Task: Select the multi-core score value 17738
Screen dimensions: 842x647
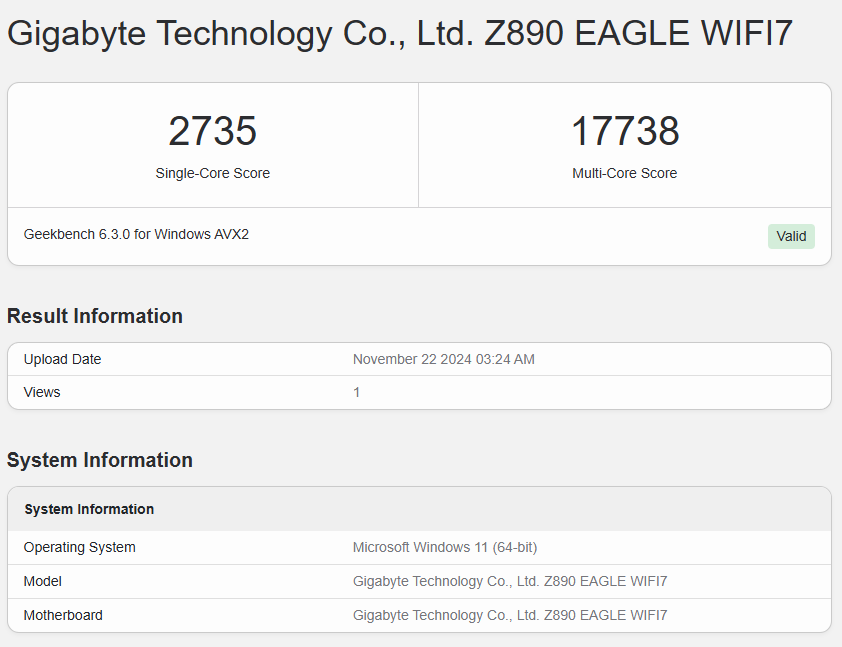Action: pos(625,131)
